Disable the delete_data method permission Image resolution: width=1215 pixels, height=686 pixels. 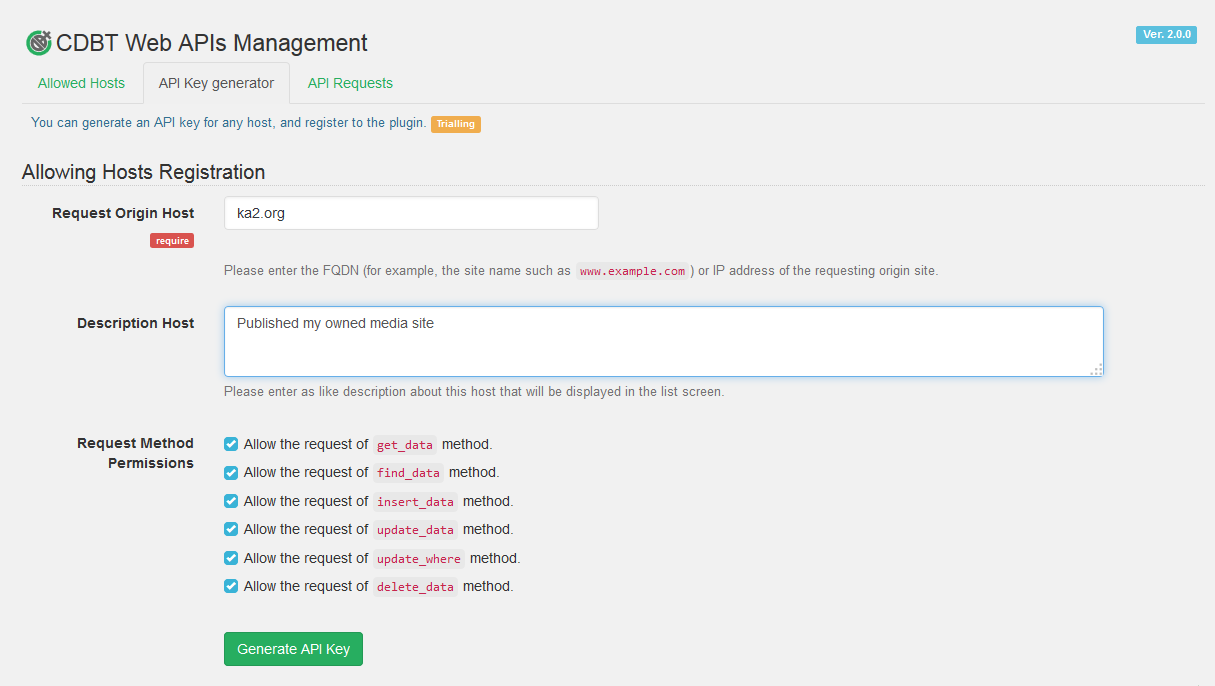click(231, 586)
